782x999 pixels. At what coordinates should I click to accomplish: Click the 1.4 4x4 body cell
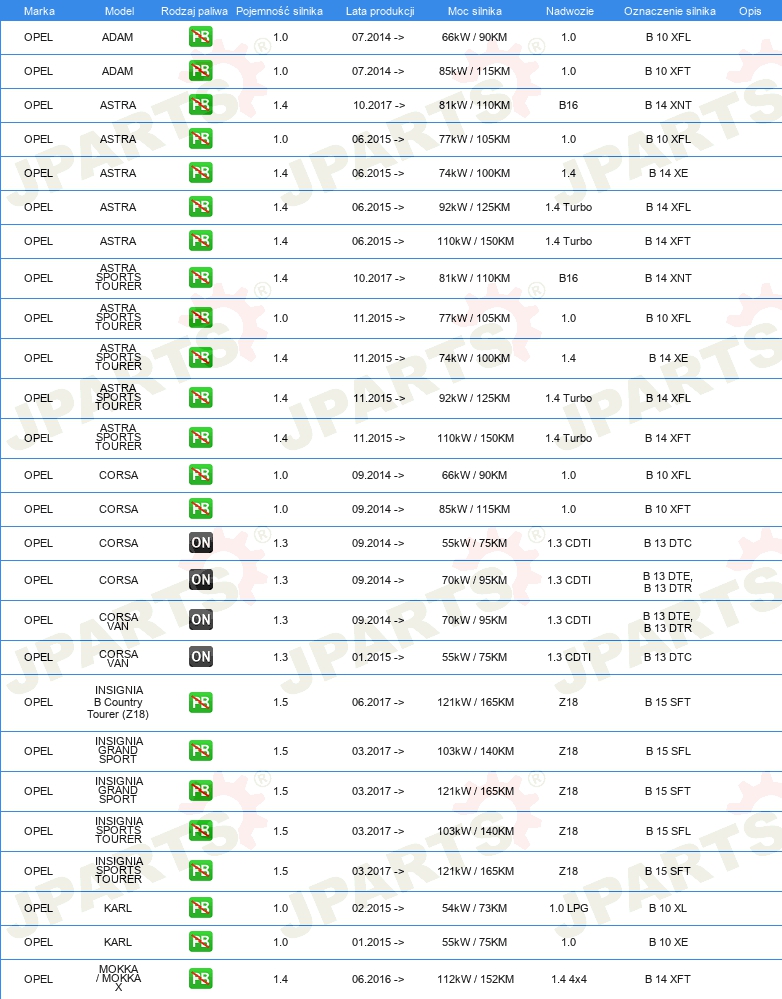coord(568,979)
